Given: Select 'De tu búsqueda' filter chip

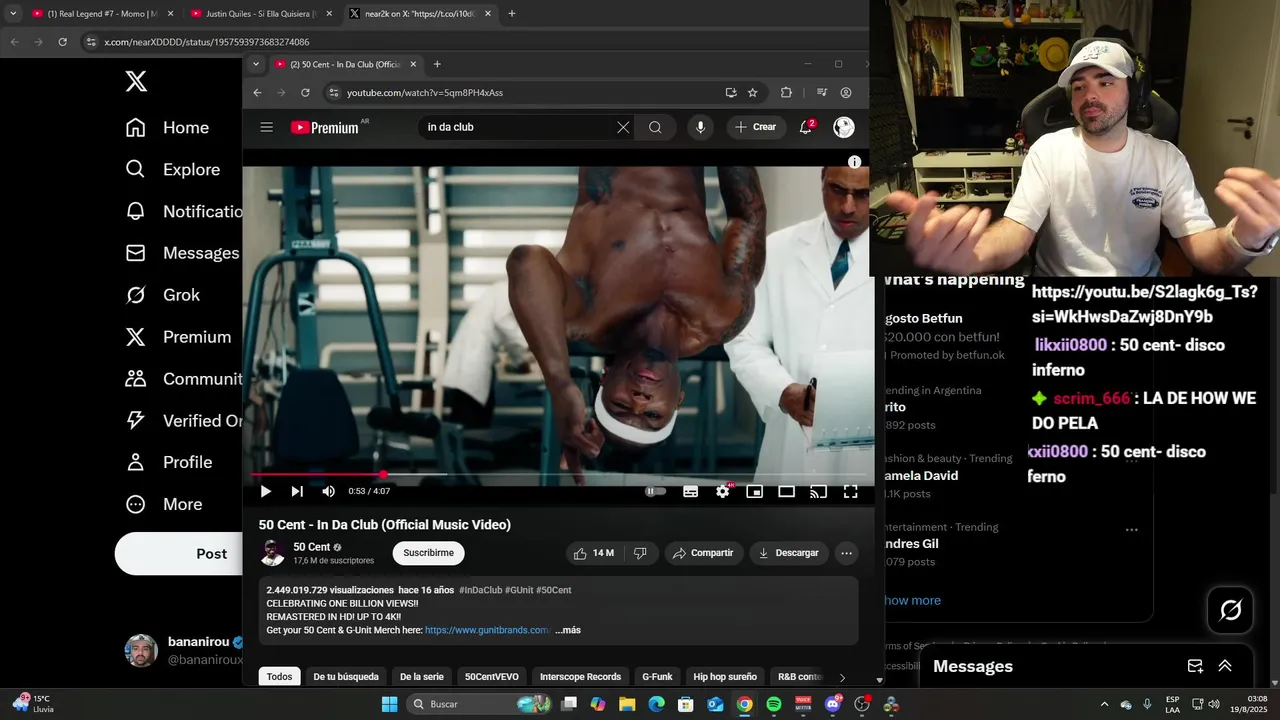Looking at the screenshot, I should [x=346, y=677].
